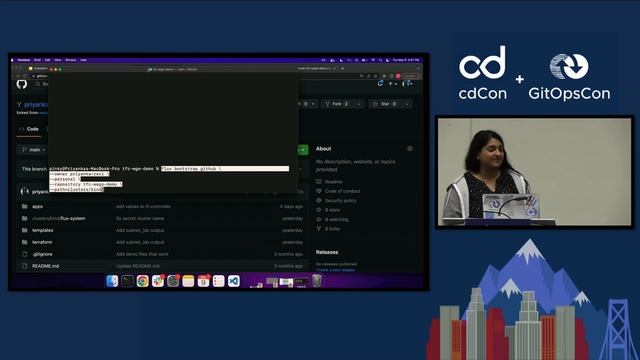Image resolution: width=640 pixels, height=360 pixels.
Task: Open Google Chrome from the Dock
Action: coord(142,281)
